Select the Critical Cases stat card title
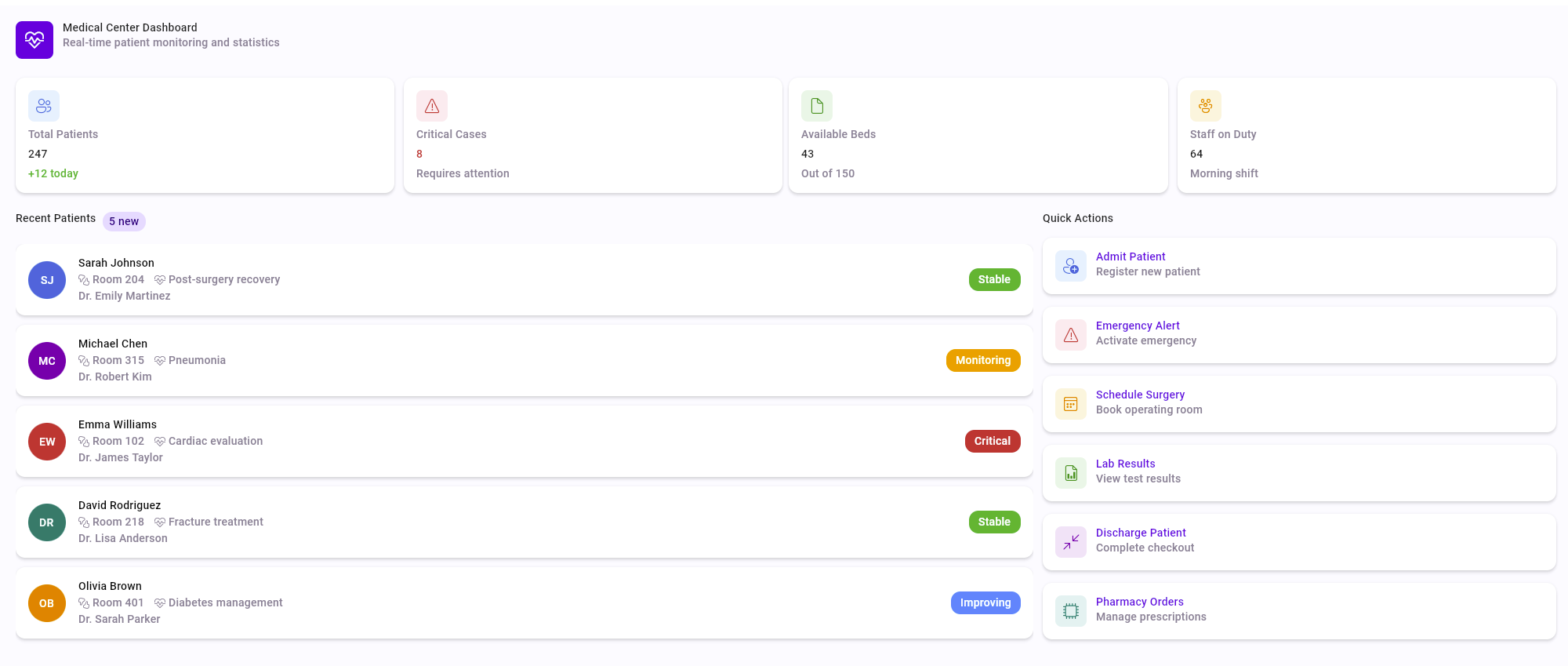1568x666 pixels. click(452, 134)
